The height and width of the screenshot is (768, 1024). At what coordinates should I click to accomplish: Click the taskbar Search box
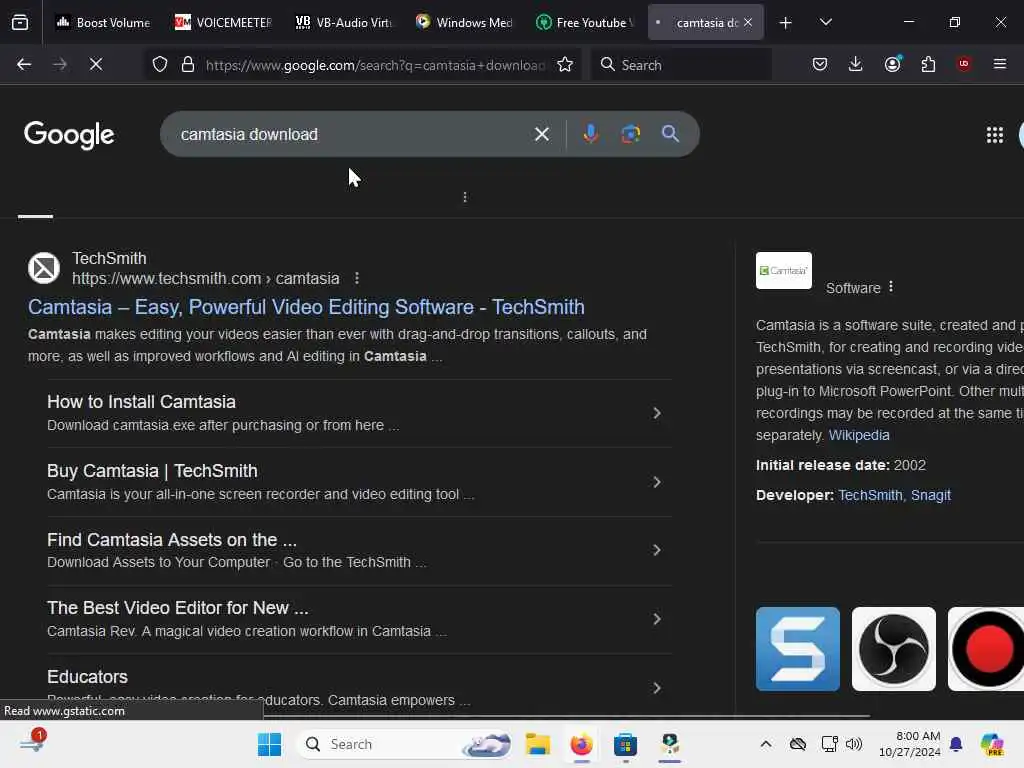pos(404,744)
